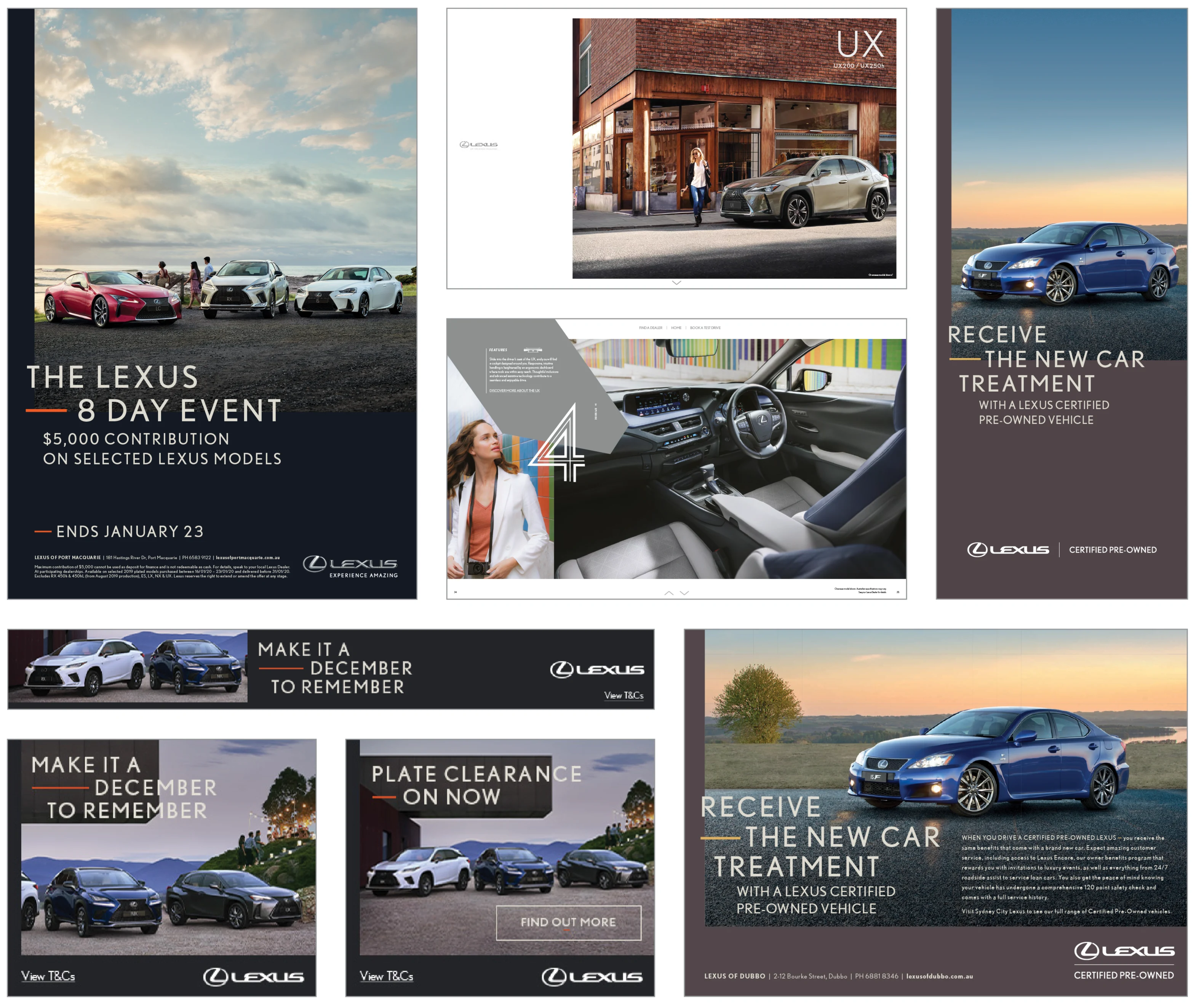This screenshot has width=1196, height=1008.
Task: Click the up chevron below interior page
Action: [668, 593]
